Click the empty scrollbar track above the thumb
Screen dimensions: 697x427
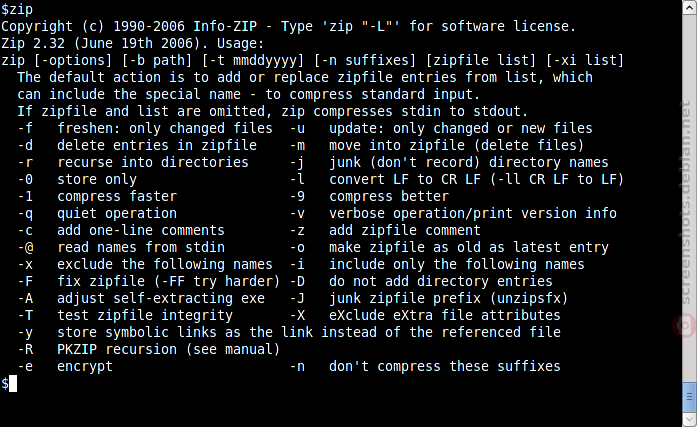coord(689,196)
